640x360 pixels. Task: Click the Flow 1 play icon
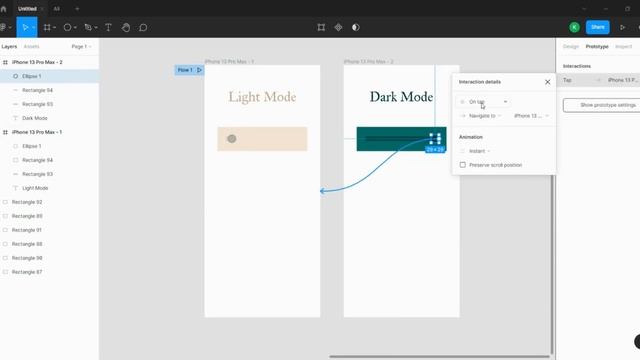[199, 70]
